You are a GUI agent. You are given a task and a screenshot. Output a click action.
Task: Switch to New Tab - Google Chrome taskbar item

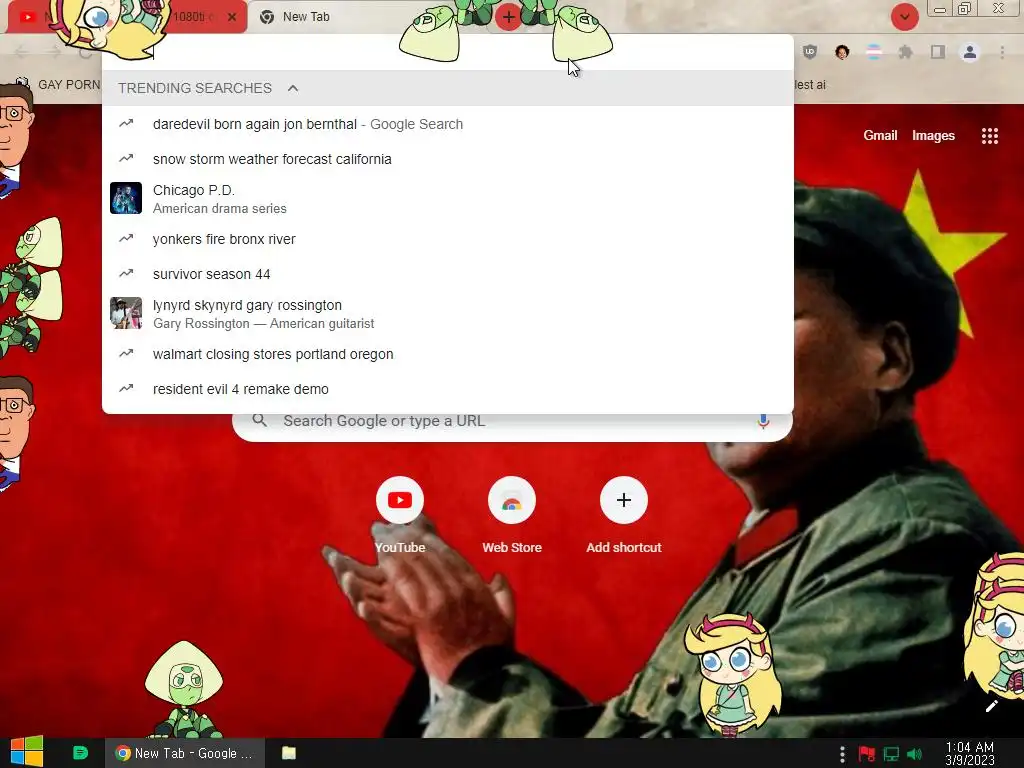[185, 753]
